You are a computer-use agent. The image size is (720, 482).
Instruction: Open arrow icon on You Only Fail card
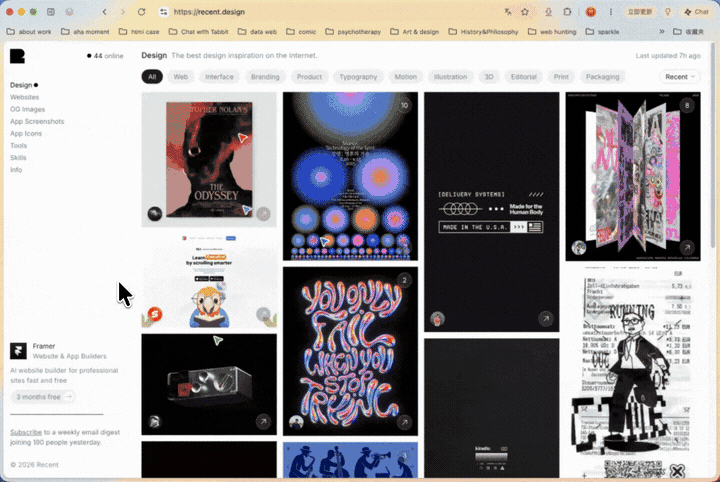[404, 422]
